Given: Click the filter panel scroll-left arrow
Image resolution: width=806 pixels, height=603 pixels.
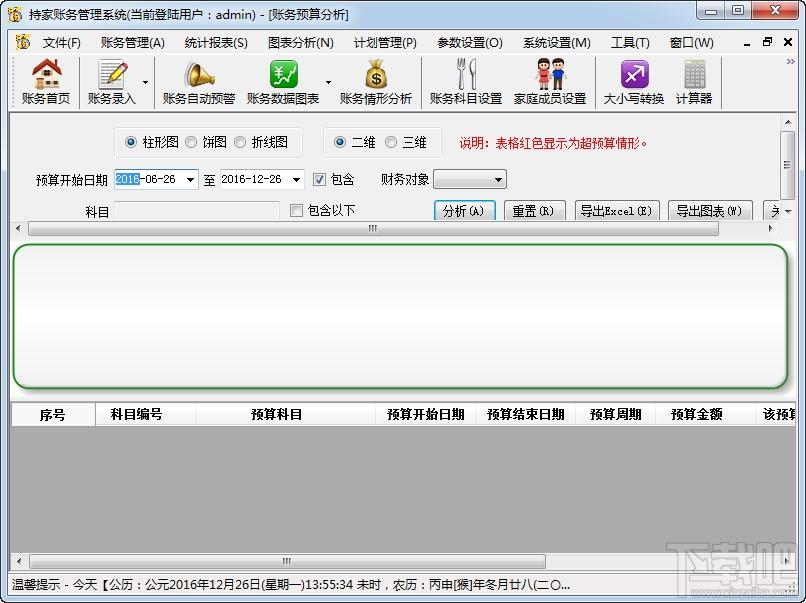Looking at the screenshot, I should tap(19, 228).
